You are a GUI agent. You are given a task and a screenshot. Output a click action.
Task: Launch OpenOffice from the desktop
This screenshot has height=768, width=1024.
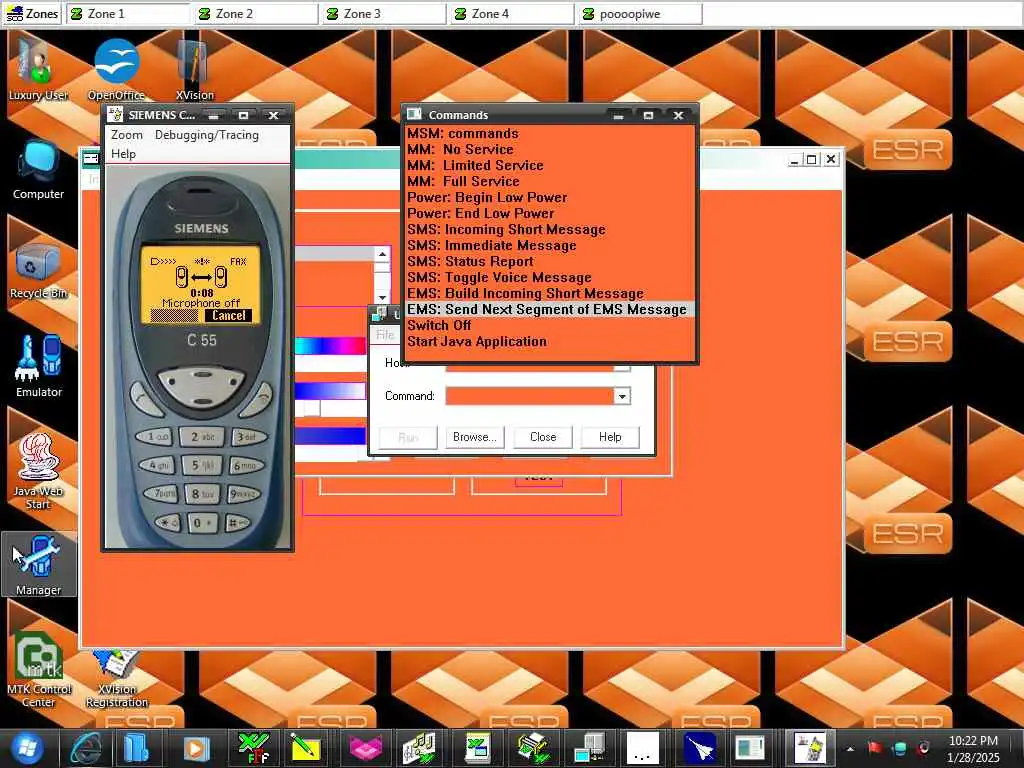click(116, 69)
